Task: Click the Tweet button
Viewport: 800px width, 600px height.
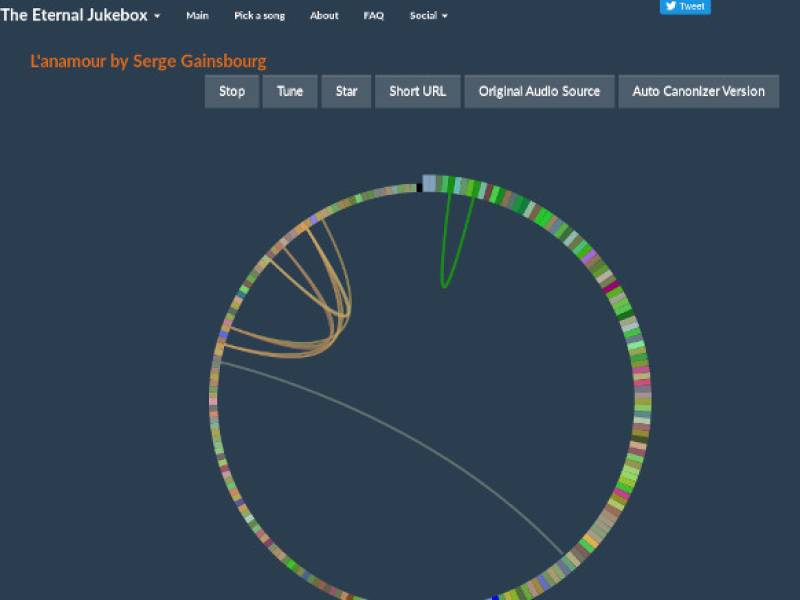Action: [685, 7]
